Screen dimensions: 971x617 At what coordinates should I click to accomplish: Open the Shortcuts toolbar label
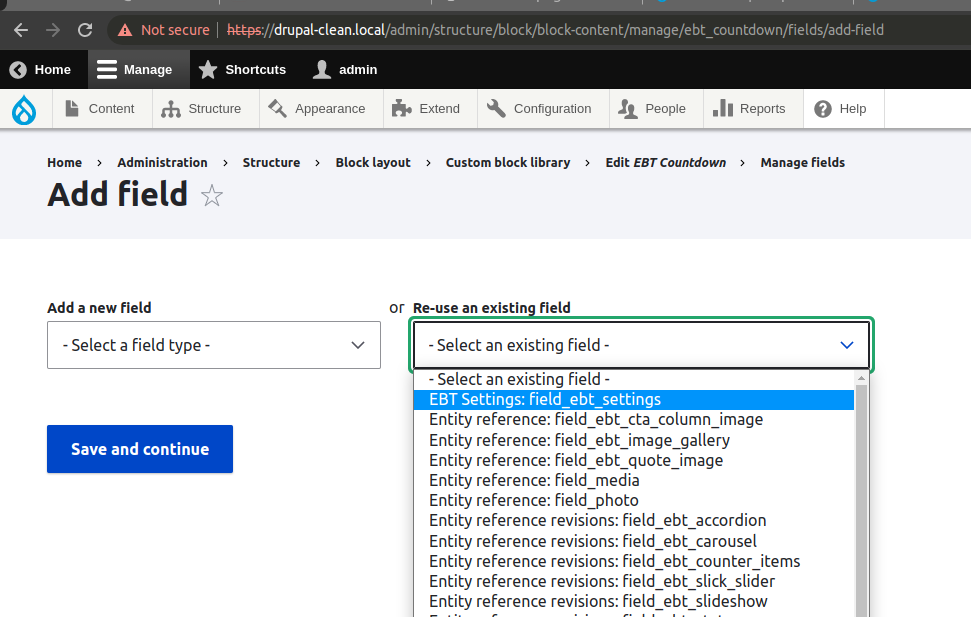click(256, 69)
